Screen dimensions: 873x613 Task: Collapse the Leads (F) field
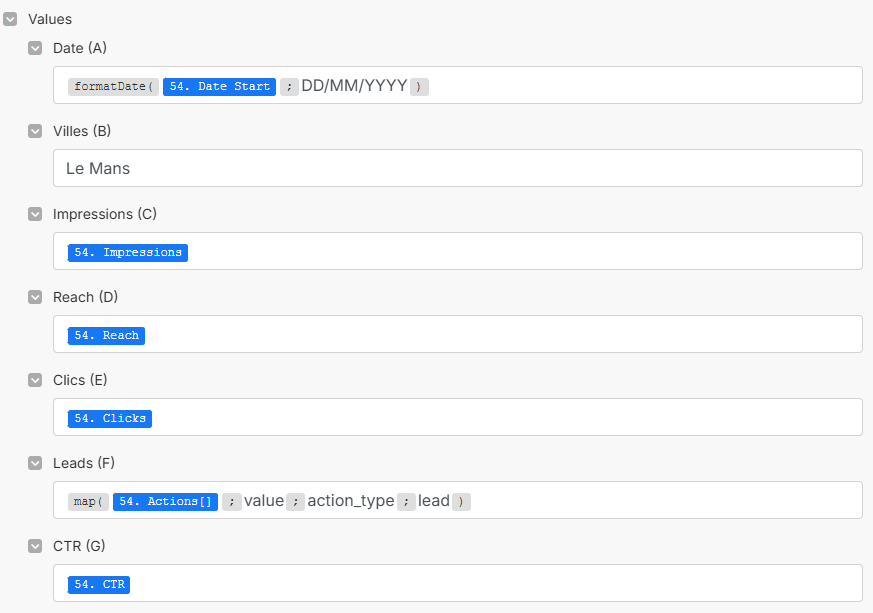pos(35,463)
